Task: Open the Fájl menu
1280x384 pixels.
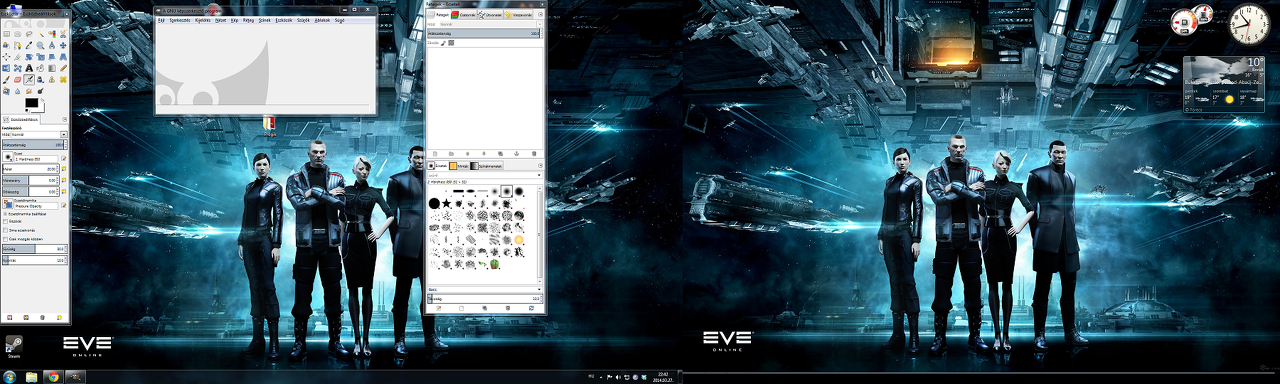Action: tap(162, 20)
